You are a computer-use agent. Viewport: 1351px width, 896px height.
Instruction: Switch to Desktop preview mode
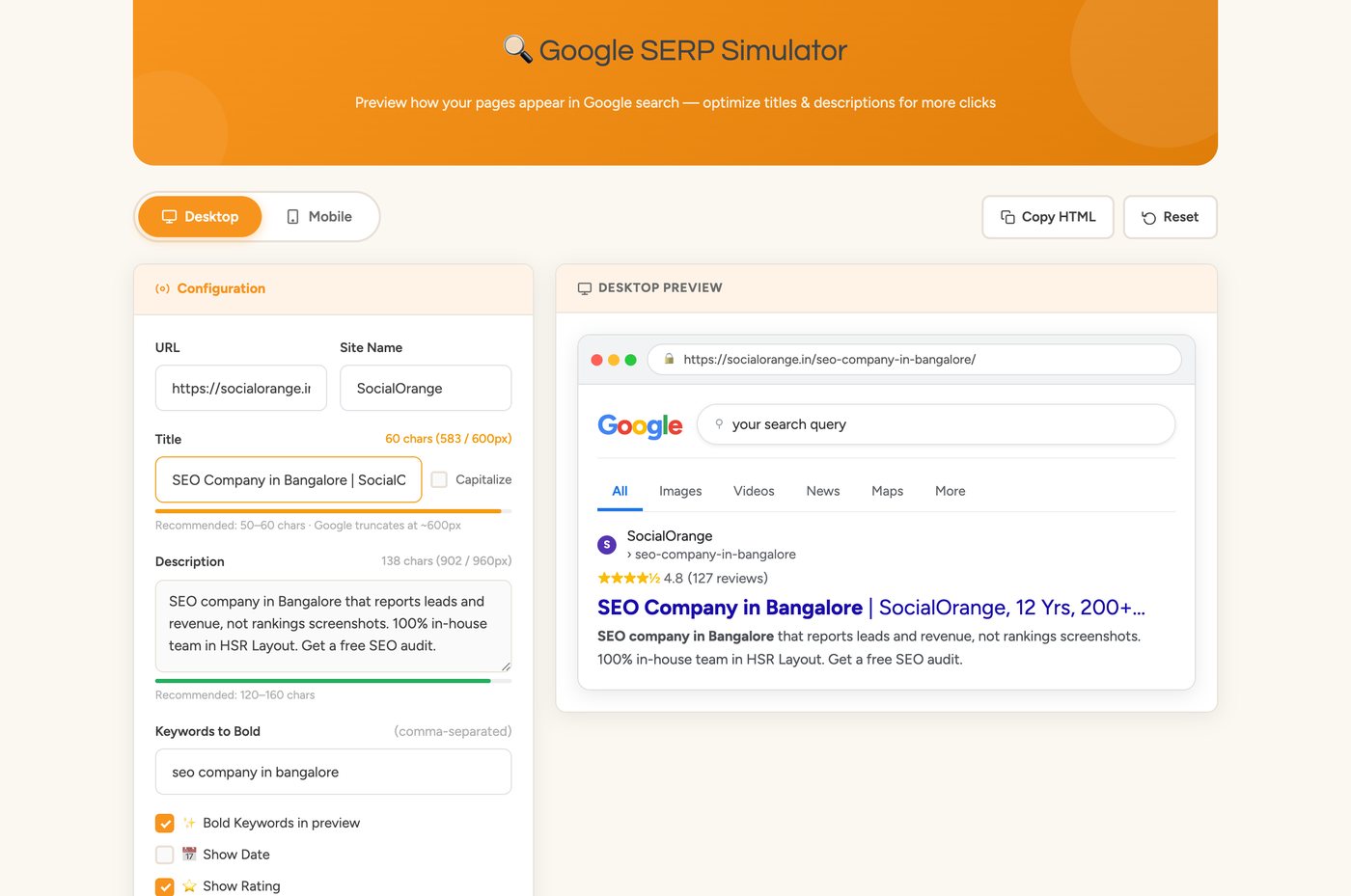200,217
